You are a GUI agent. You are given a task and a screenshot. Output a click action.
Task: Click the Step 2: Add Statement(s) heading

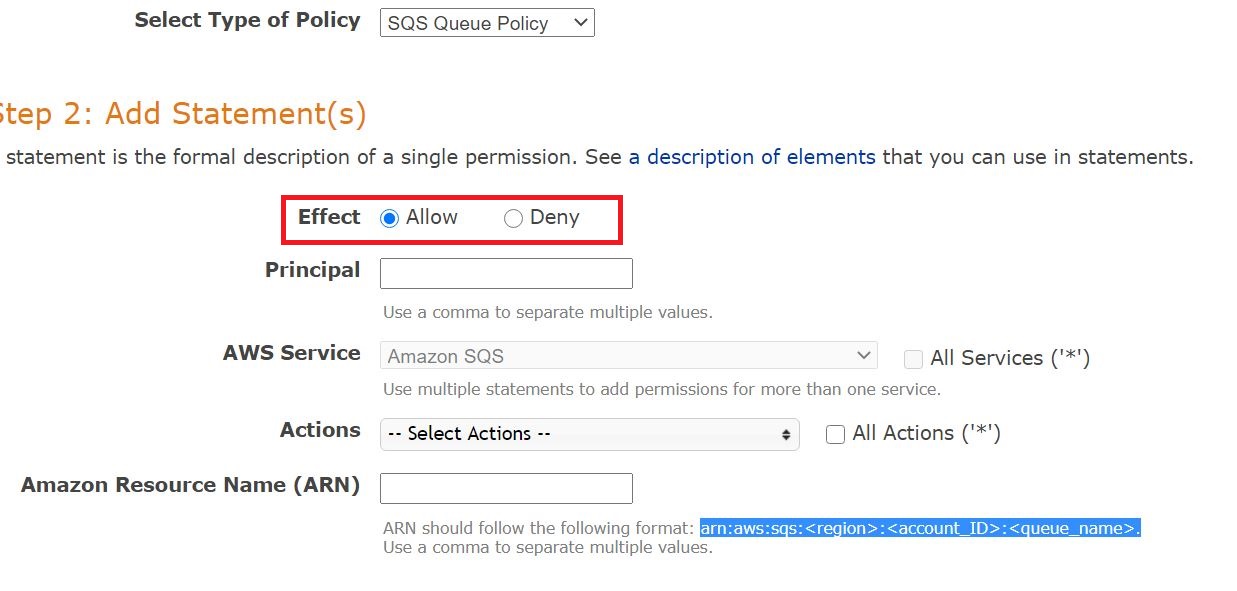(x=182, y=114)
